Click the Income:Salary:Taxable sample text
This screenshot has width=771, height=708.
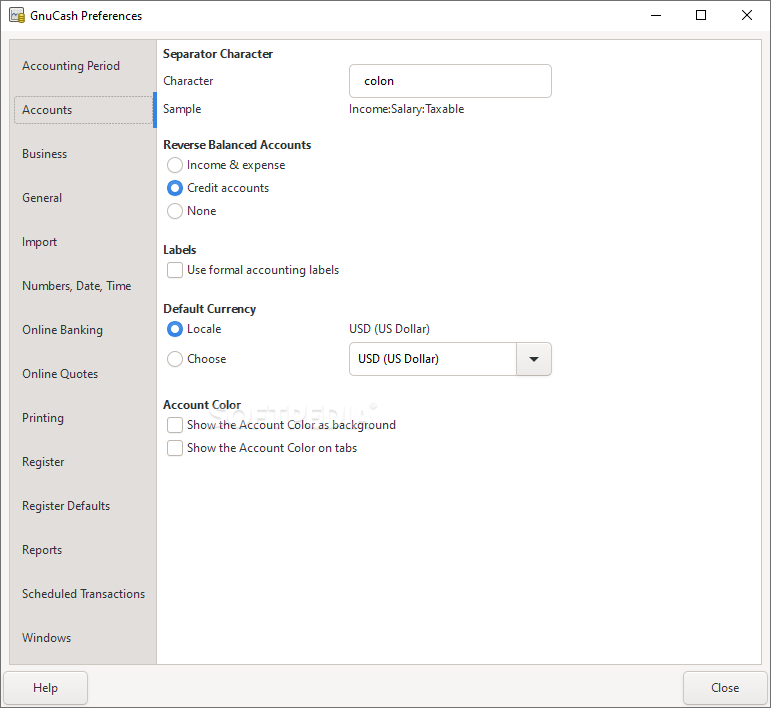pos(406,109)
